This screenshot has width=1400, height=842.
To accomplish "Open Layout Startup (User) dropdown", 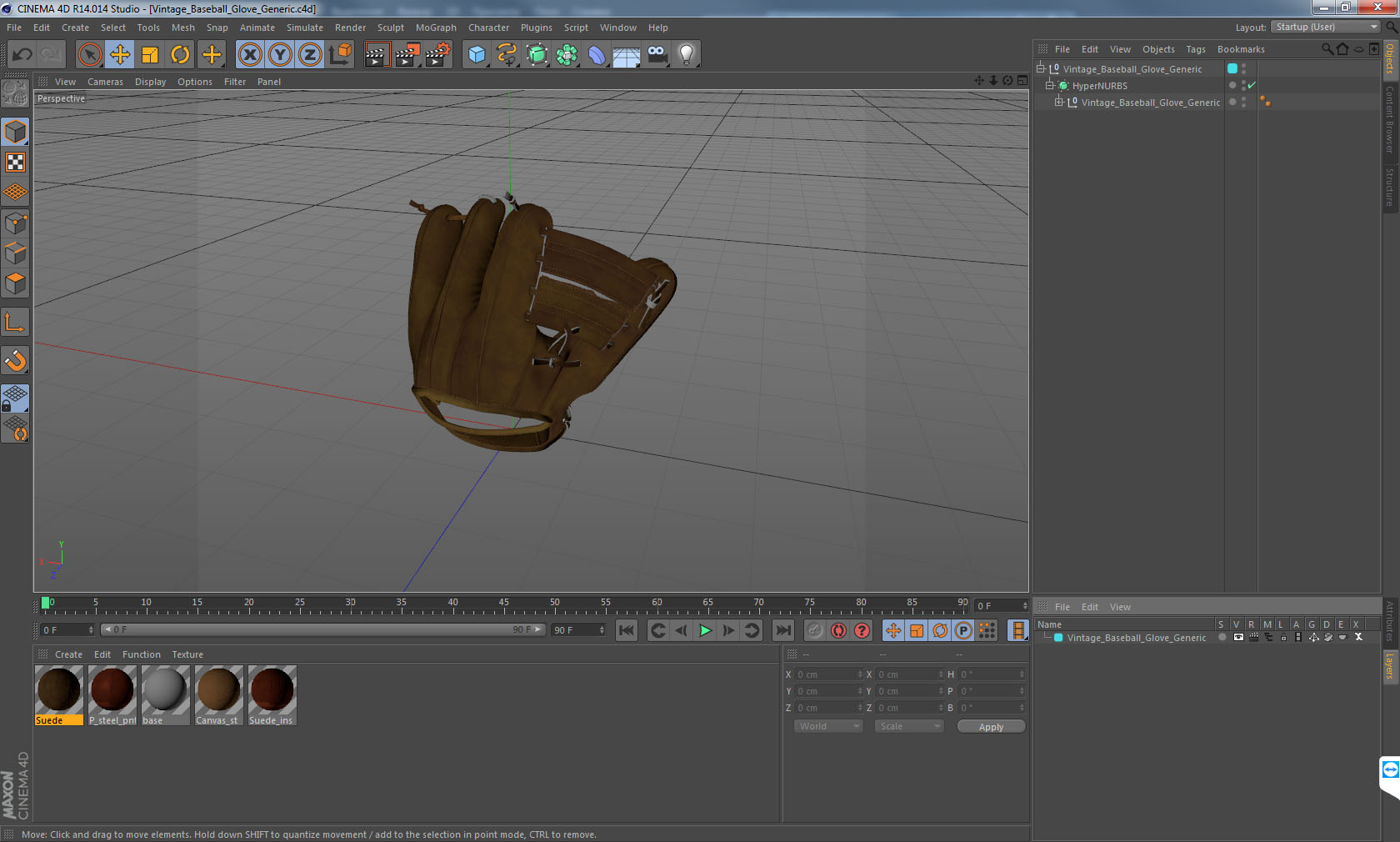I will pos(1326,27).
